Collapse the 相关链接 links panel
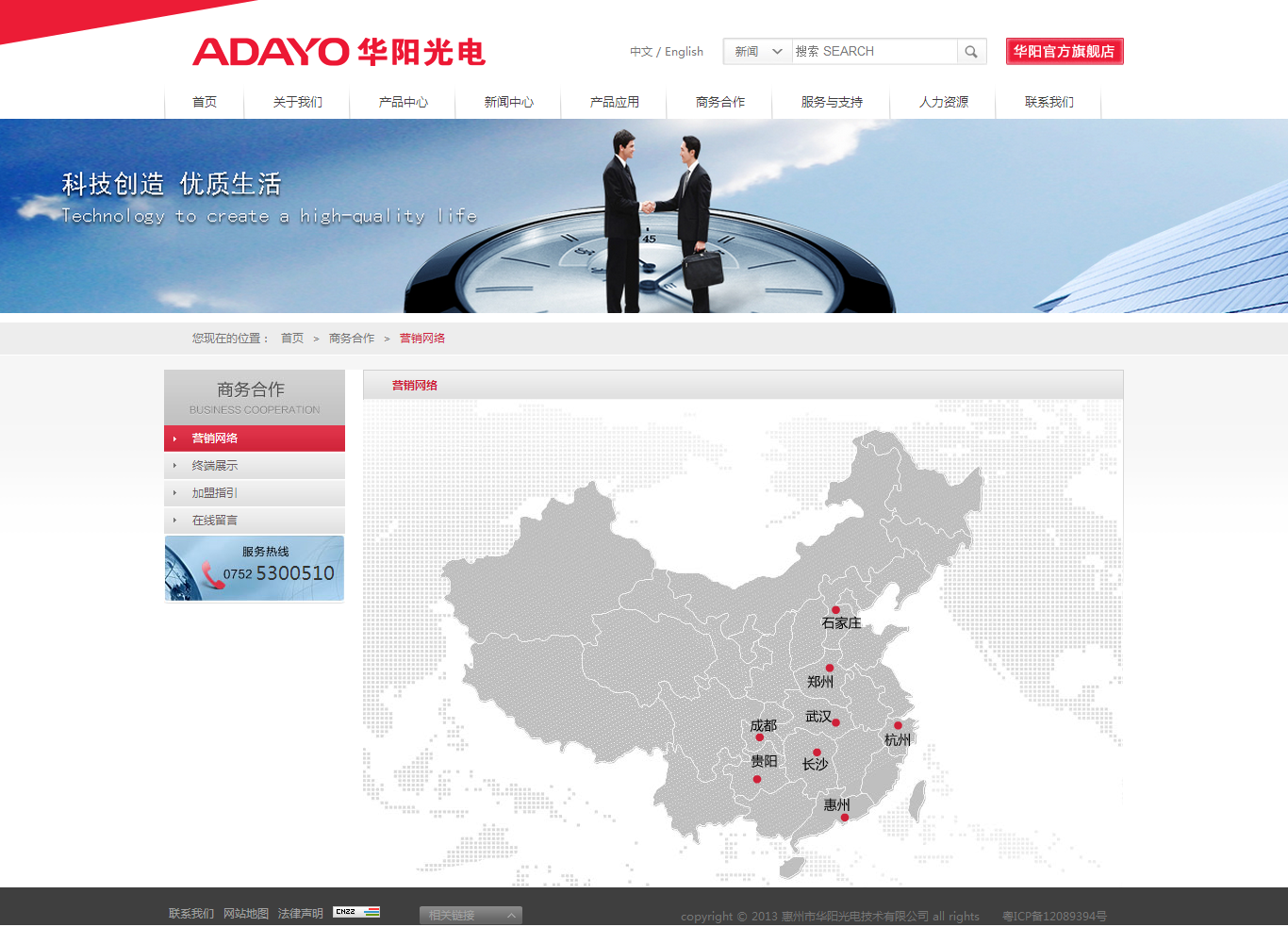Image resolution: width=1288 pixels, height=927 pixels. (510, 915)
